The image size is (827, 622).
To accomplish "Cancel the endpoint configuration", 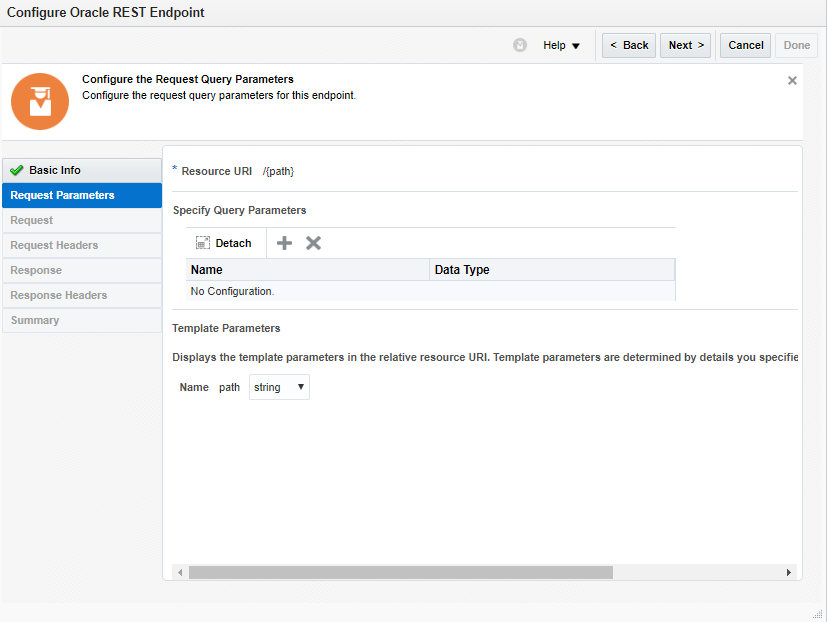I will click(x=745, y=45).
